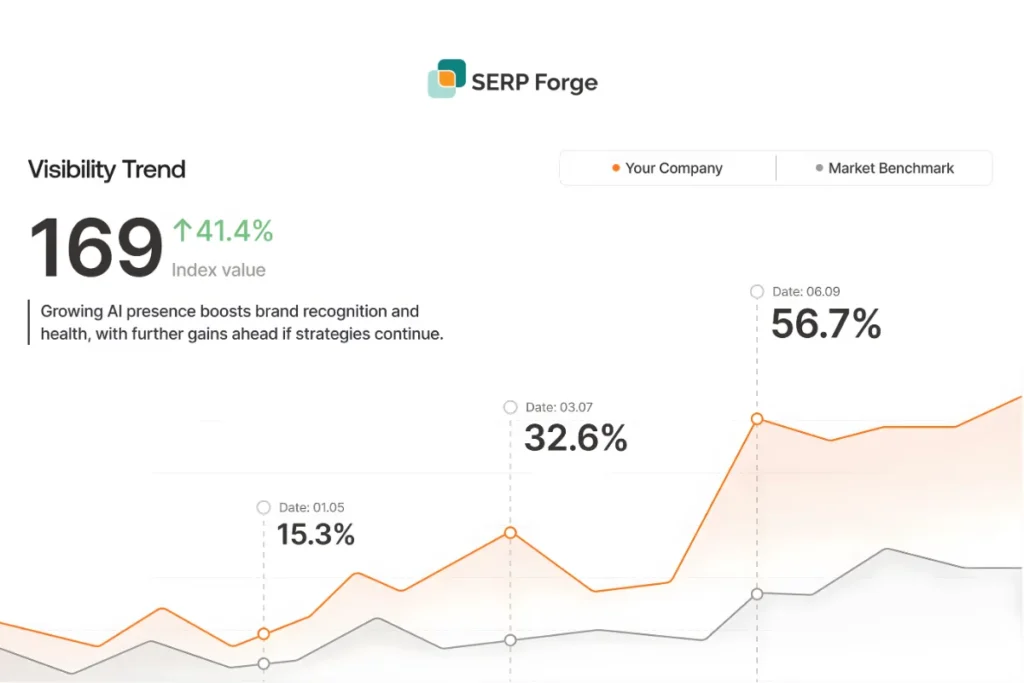Click the 169 index value number

96,247
